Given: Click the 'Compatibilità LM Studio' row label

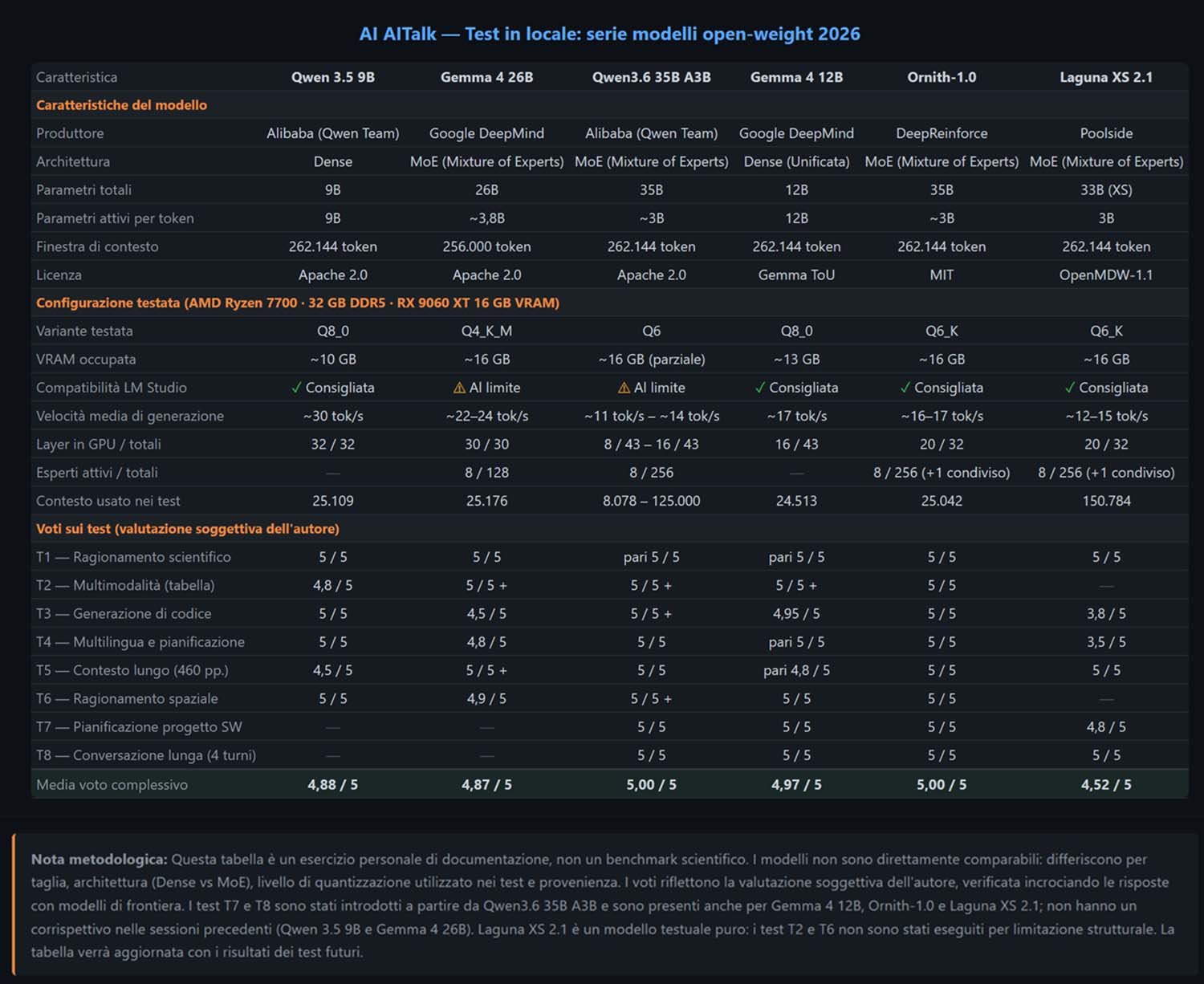Looking at the screenshot, I should coord(112,388).
